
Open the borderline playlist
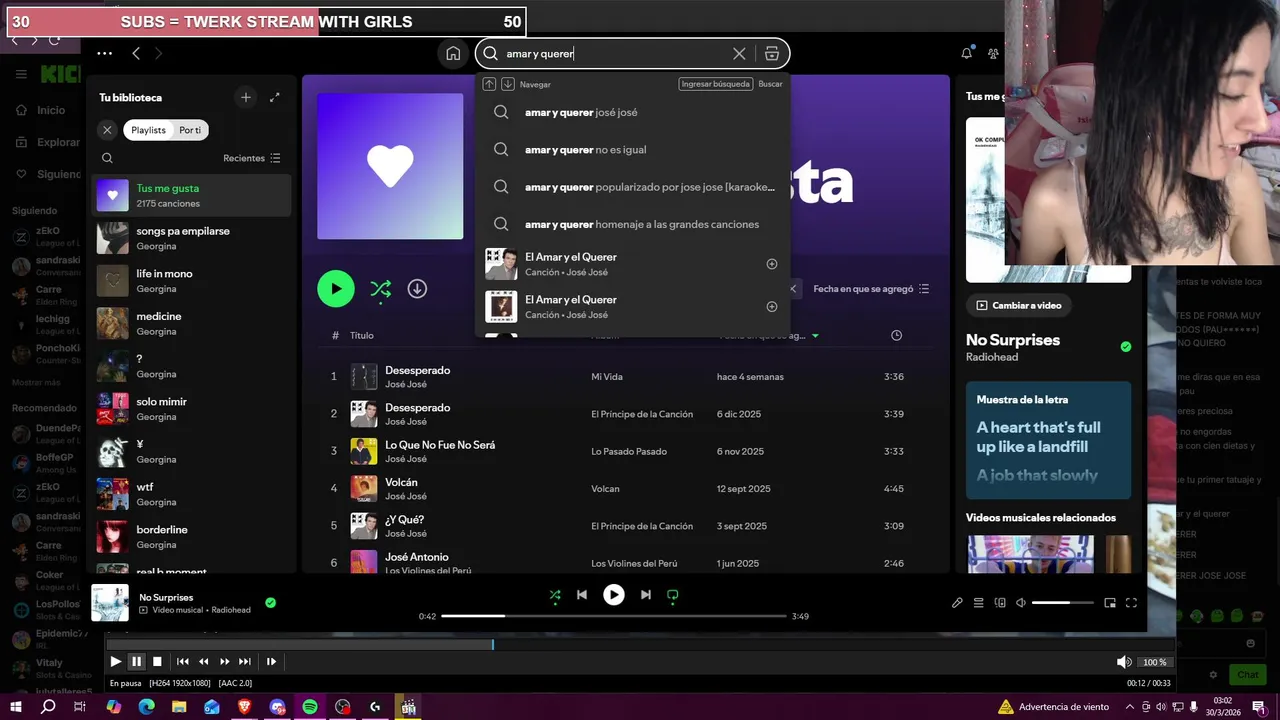pos(191,537)
